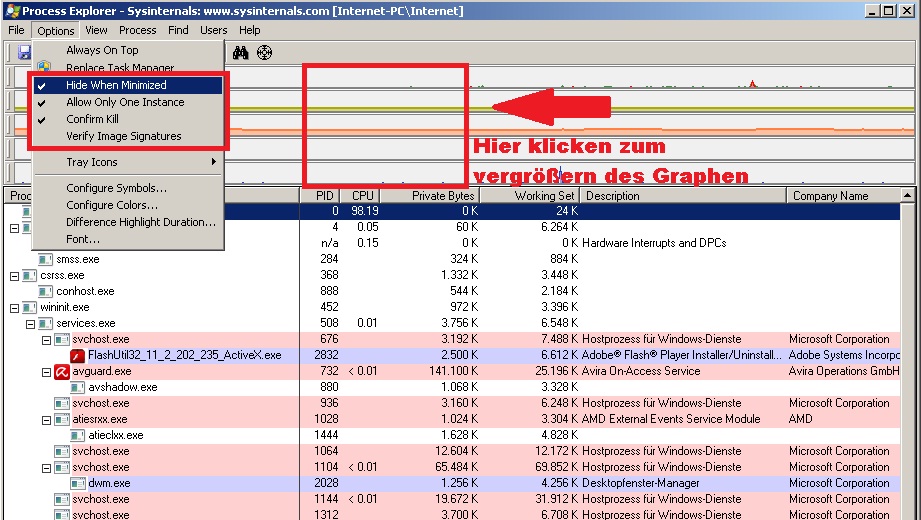The height and width of the screenshot is (520, 921).
Task: Click the crosshair Find Window's Process icon
Action: tap(264, 53)
